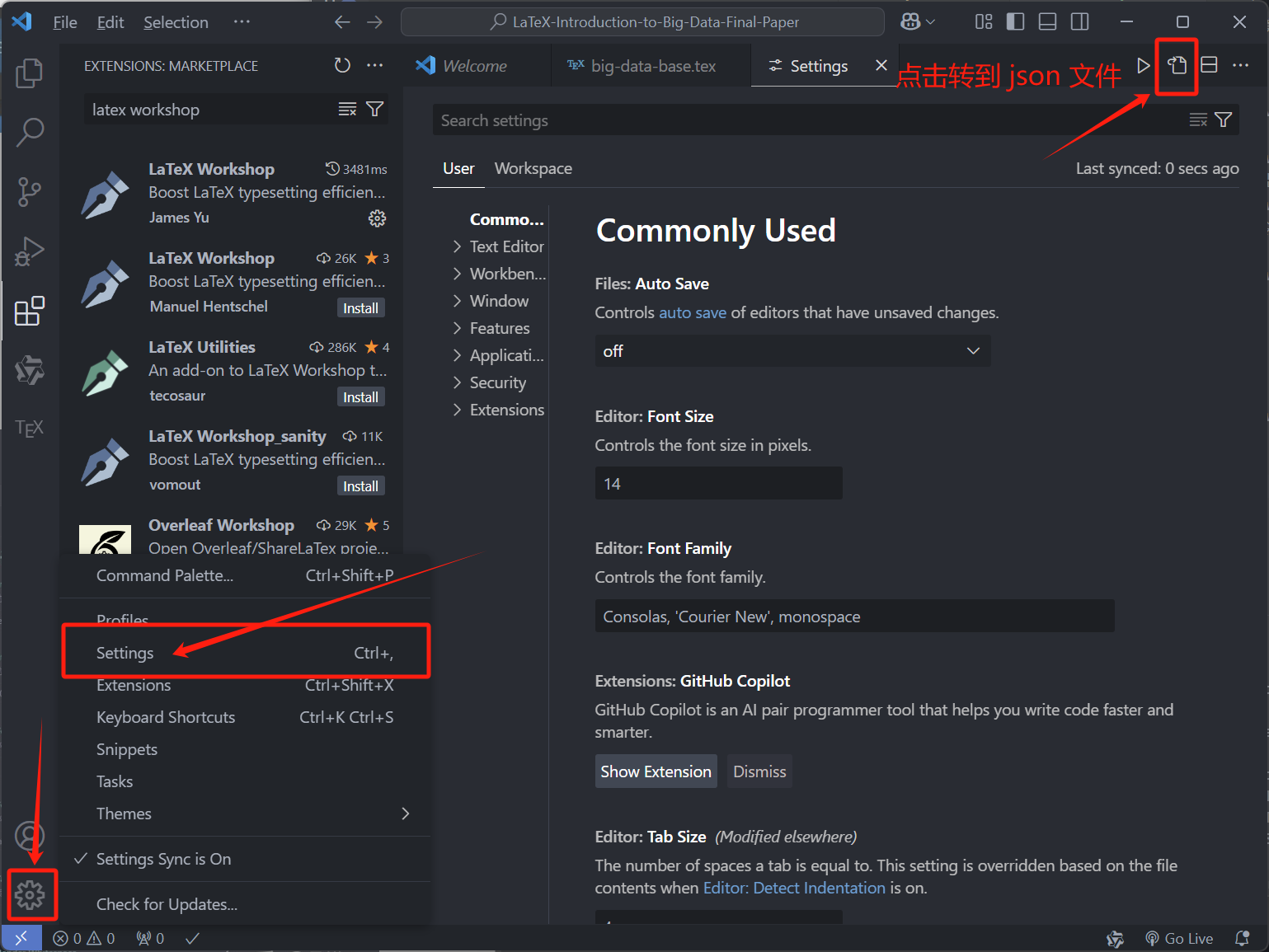The width and height of the screenshot is (1269, 952).
Task: Install LaTeX Workshop_sanity extension
Action: (361, 485)
